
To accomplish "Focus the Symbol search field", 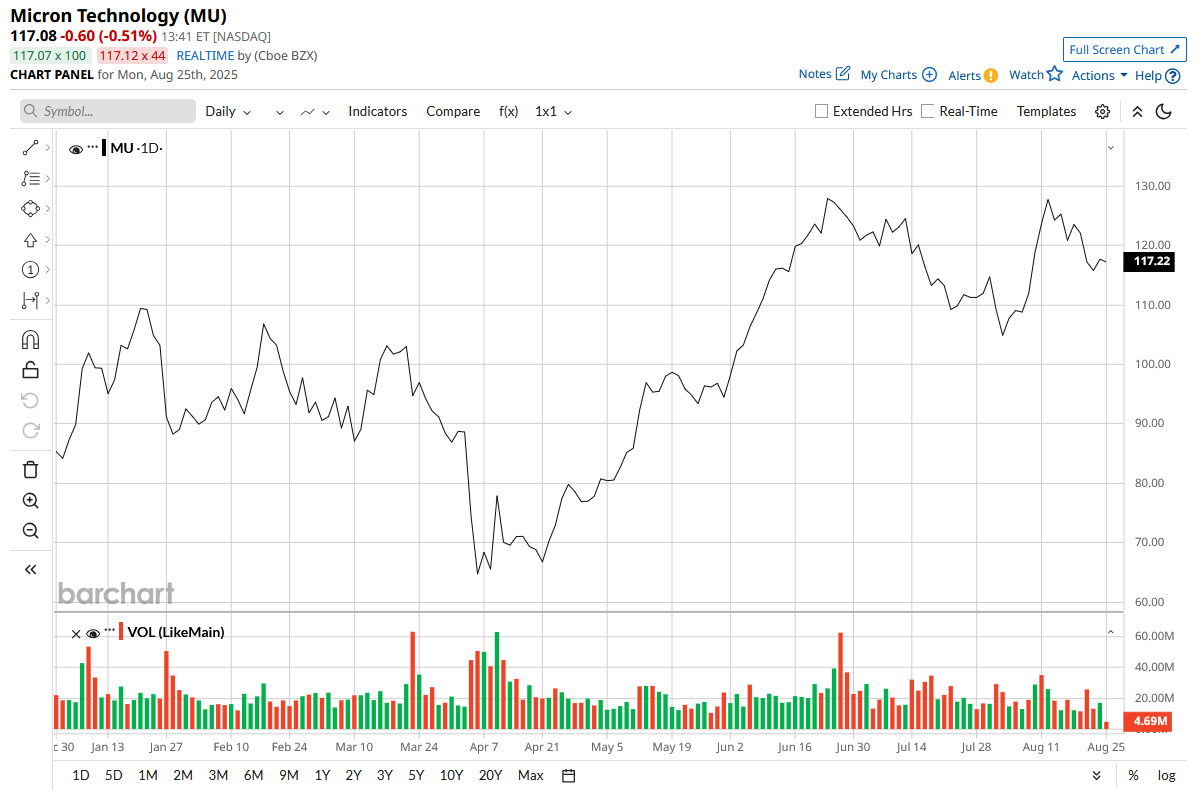I will tap(108, 112).
